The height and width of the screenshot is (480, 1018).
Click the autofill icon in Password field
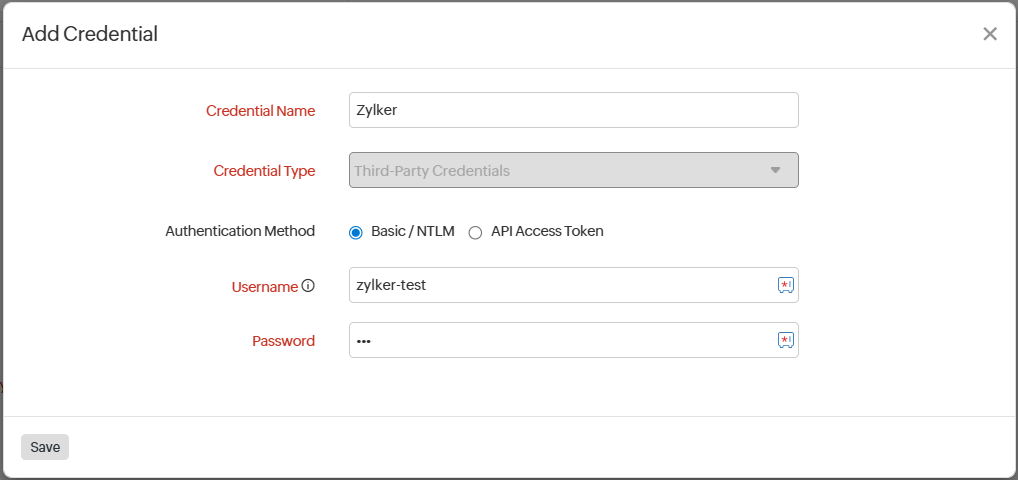click(785, 340)
